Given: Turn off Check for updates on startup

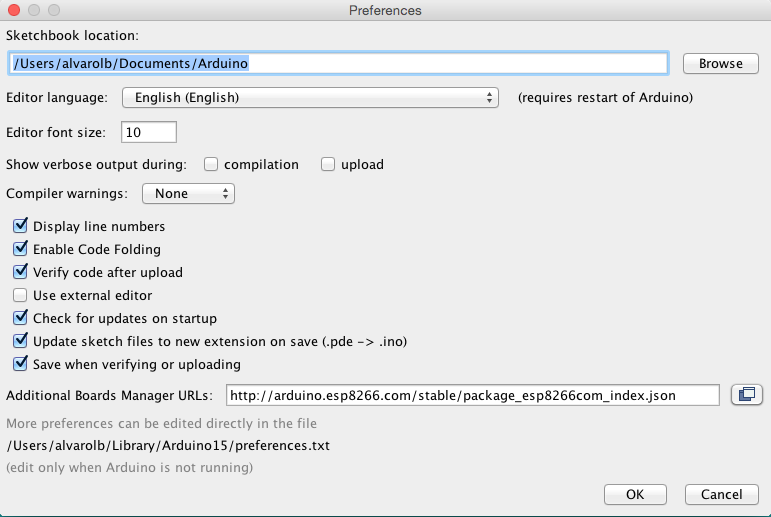Looking at the screenshot, I should [20, 318].
